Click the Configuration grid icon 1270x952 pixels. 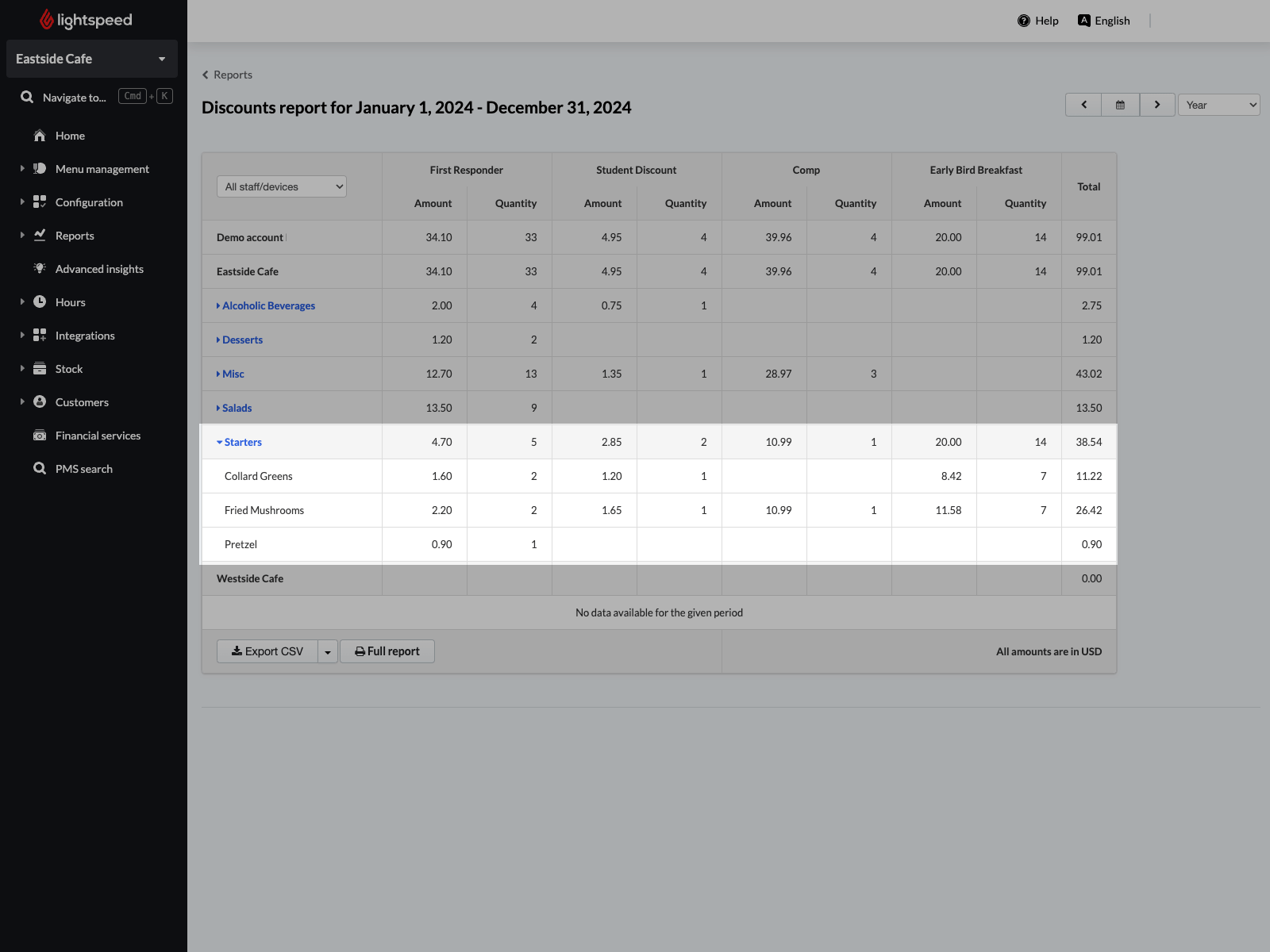click(40, 202)
